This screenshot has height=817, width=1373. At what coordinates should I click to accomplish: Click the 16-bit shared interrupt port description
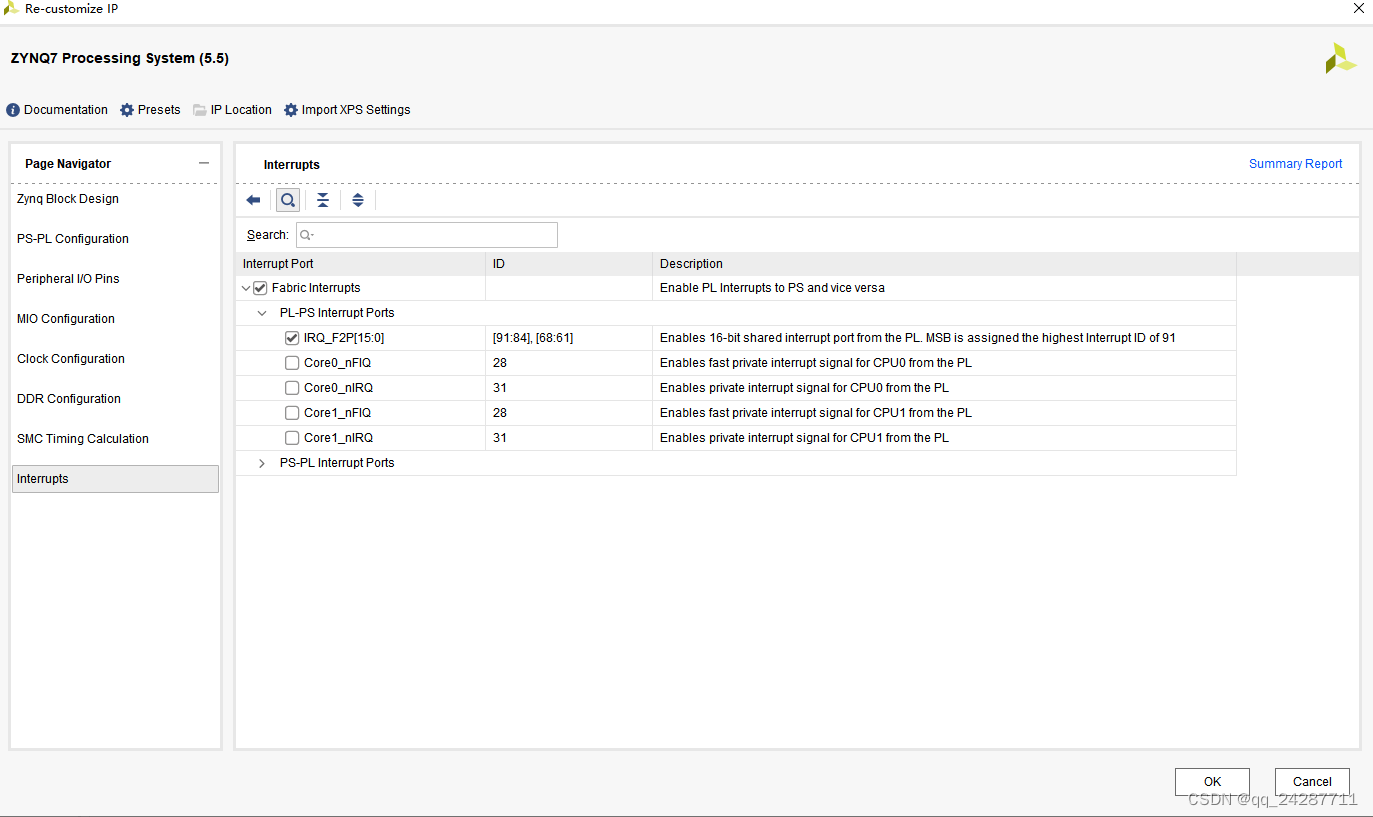[918, 338]
